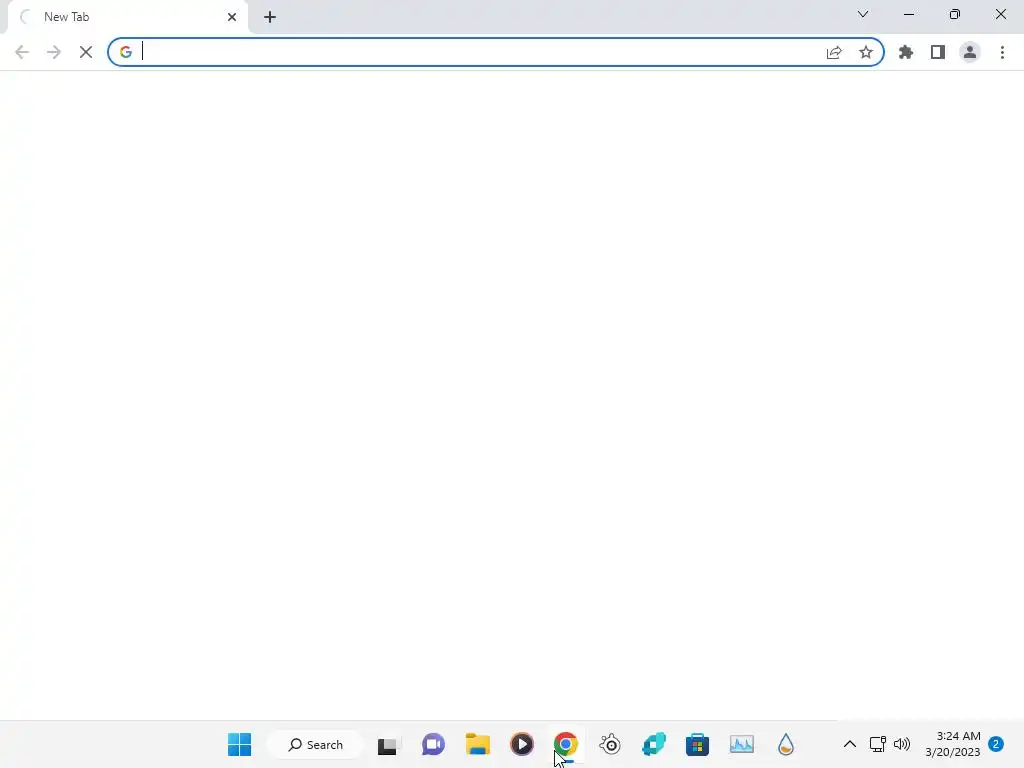Open volume control in system tray

click(902, 744)
